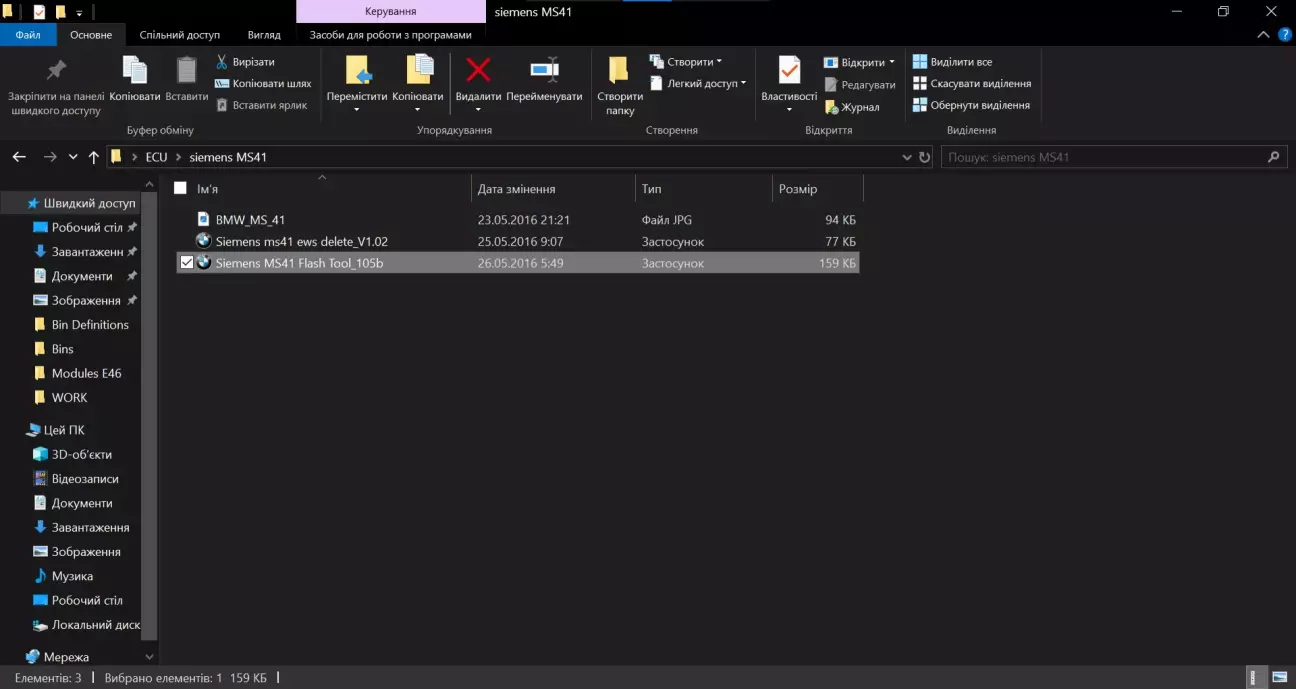Screen dimensions: 1296x689
Task: Open the address bar history dropdown arrow
Action: (907, 157)
